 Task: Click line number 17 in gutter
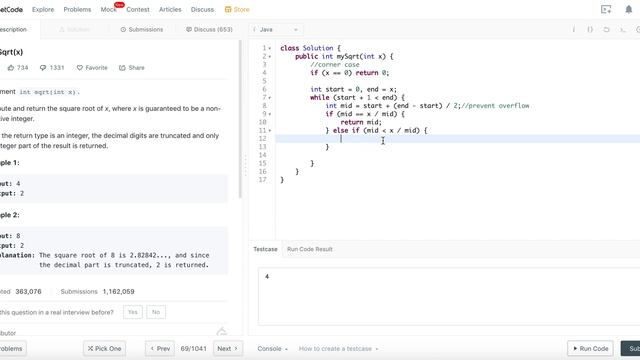point(262,180)
